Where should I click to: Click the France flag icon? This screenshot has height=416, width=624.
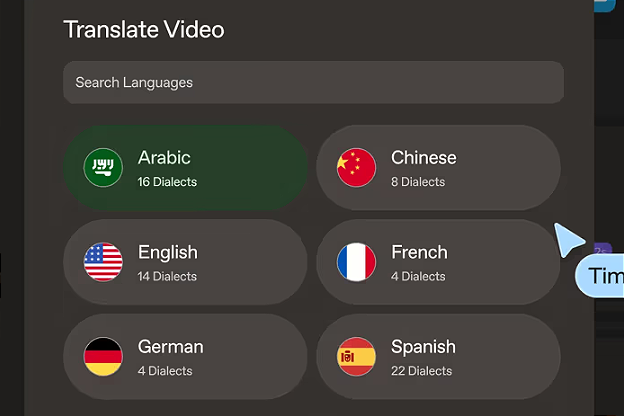[356, 262]
